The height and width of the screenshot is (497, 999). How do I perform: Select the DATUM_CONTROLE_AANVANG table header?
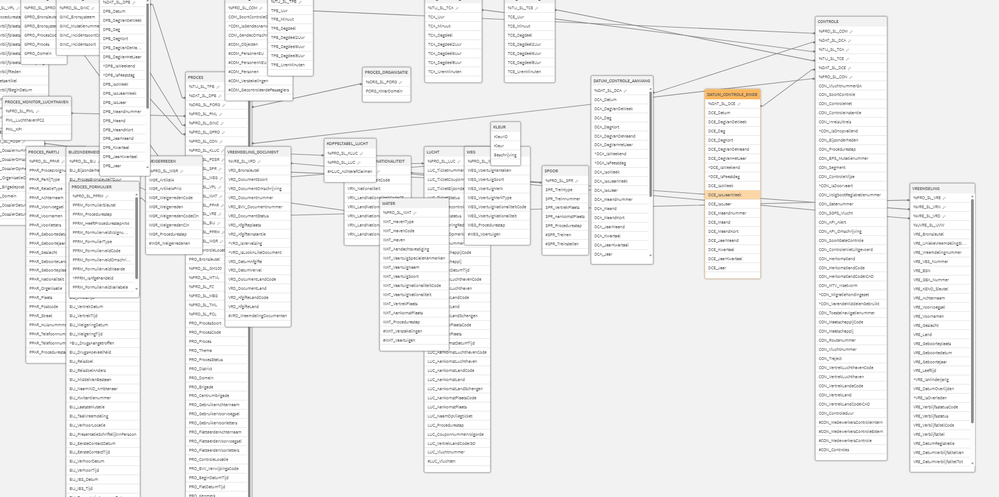click(x=622, y=81)
